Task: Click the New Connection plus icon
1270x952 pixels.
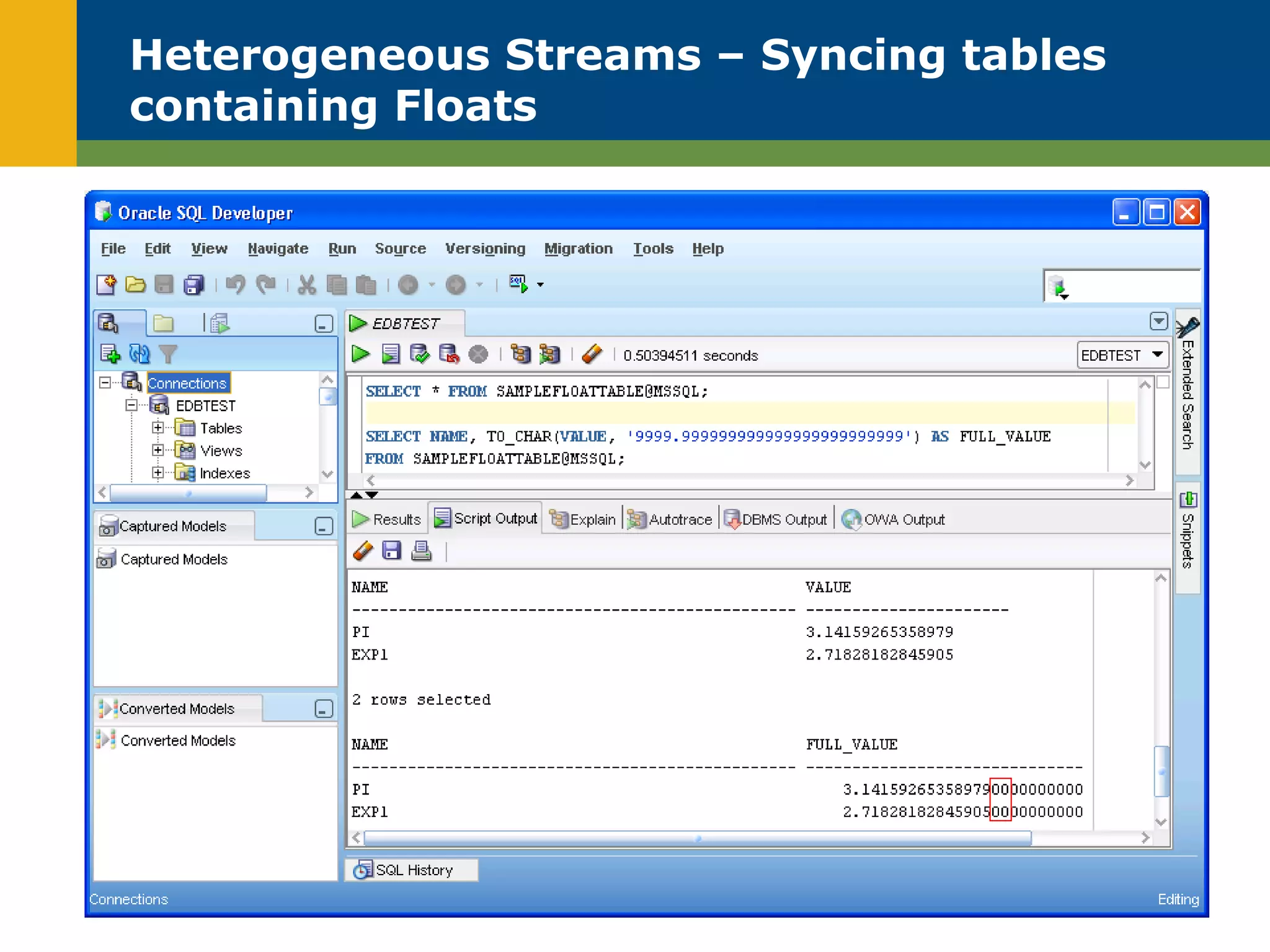Action: [x=110, y=354]
